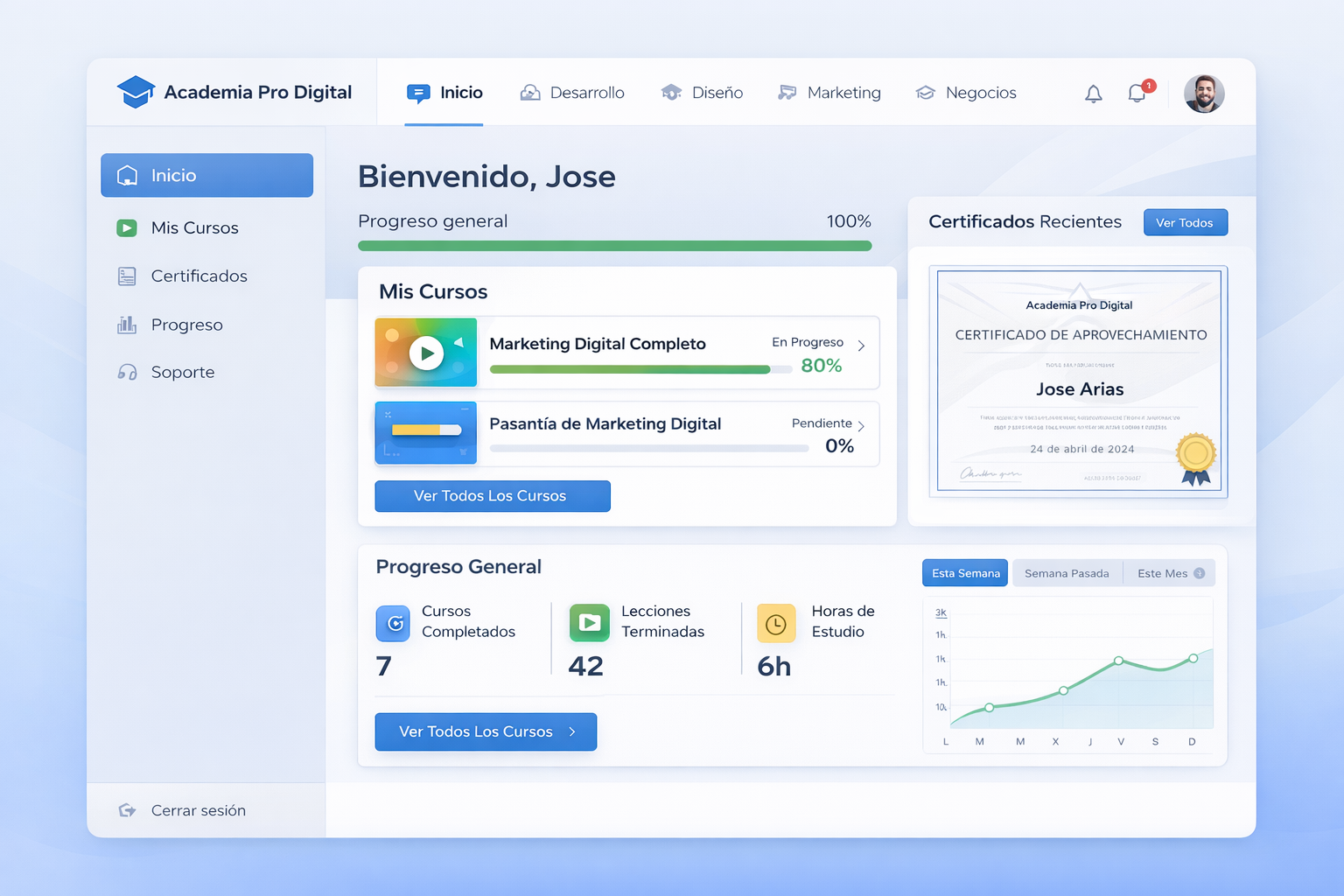Switch the chart view to Este Mes
This screenshot has height=896, width=1344.
click(x=1162, y=572)
